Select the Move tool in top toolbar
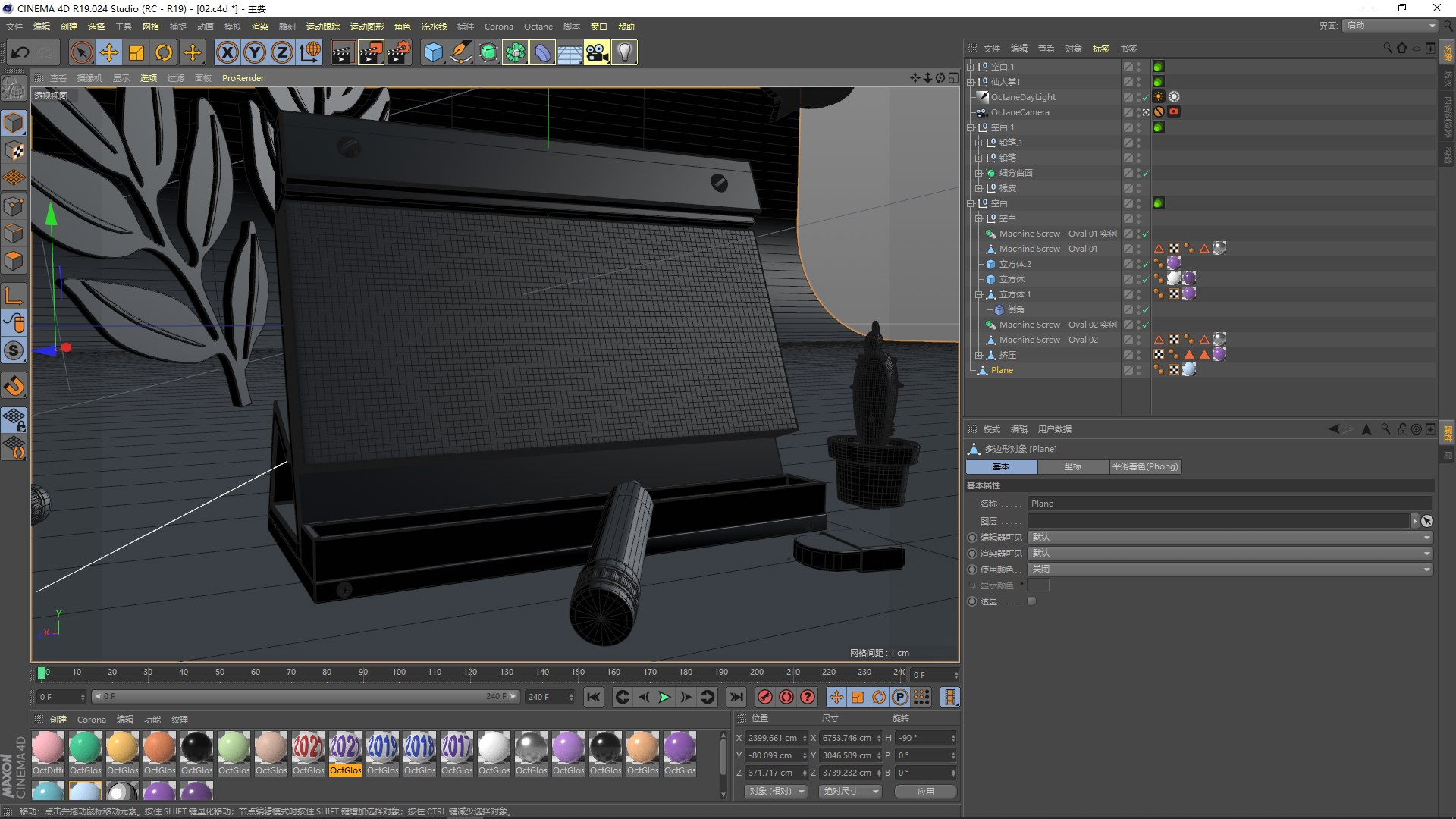Viewport: 1456px width, 819px height. click(x=109, y=52)
